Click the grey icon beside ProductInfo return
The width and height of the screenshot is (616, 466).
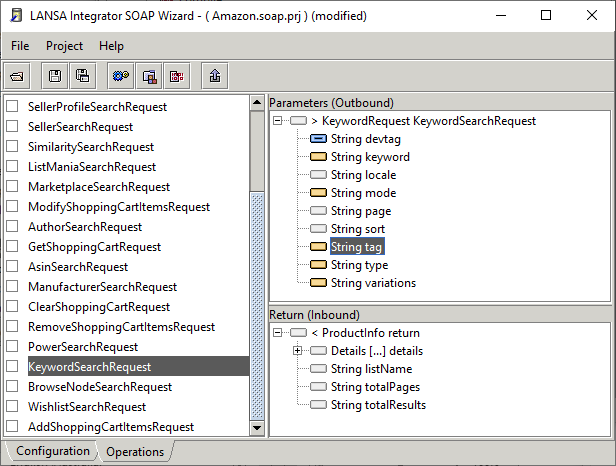coord(298,333)
